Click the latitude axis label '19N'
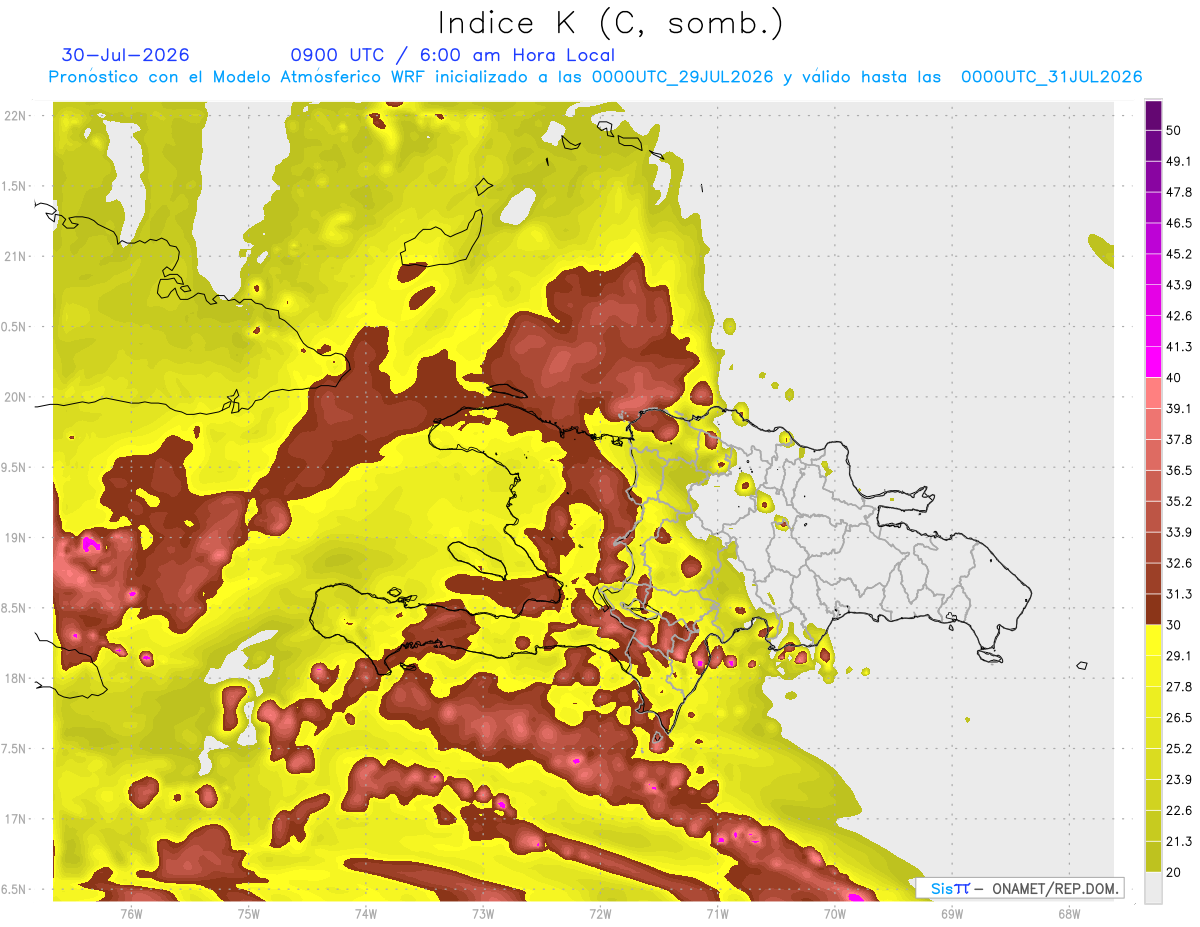 pos(16,538)
